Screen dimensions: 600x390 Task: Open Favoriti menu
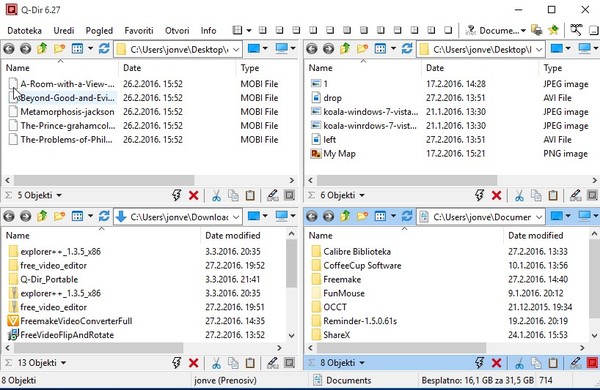click(x=139, y=30)
